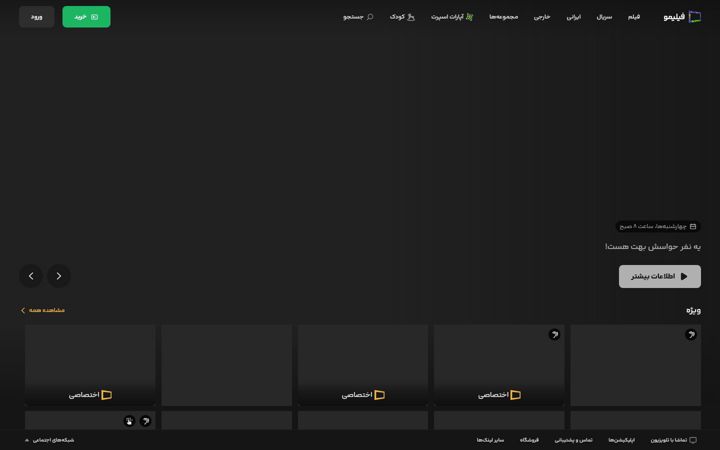Viewport: 720px width, 450px height.
Task: Expand شبکه‌های اجتماعی in the footer
Action: (x=50, y=440)
